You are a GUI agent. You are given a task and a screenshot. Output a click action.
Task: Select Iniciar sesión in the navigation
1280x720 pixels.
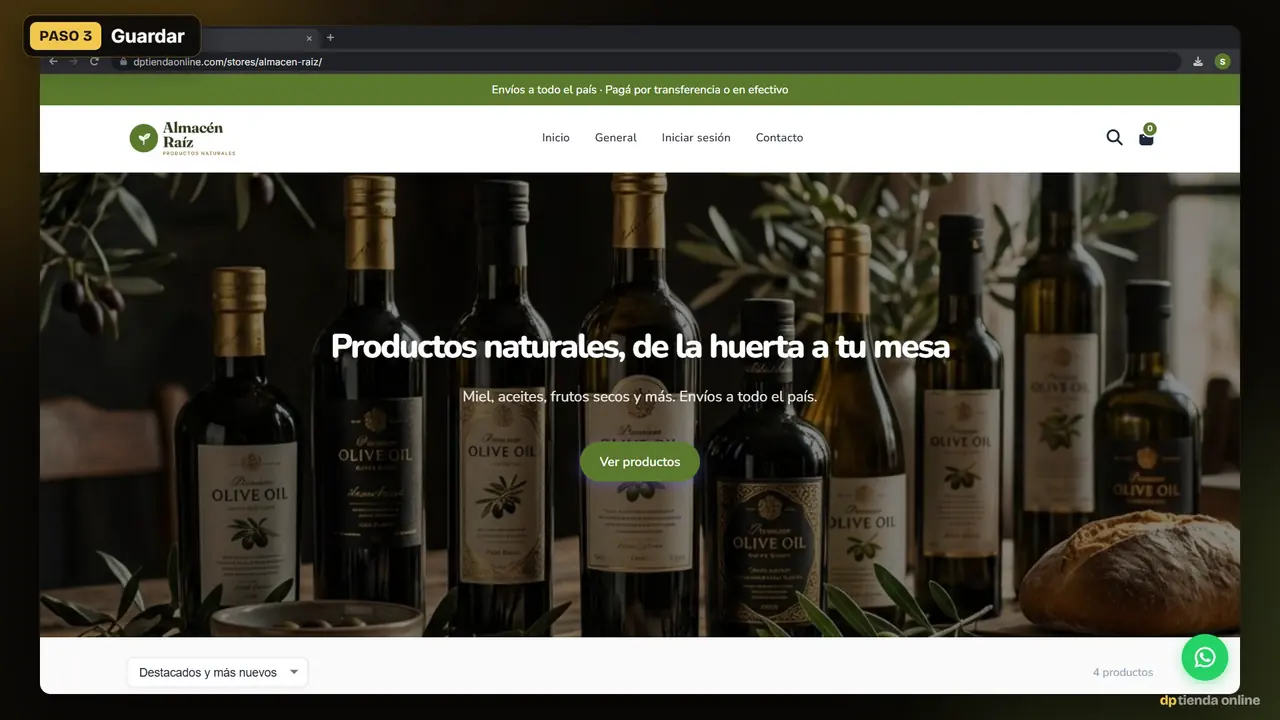pyautogui.click(x=696, y=138)
